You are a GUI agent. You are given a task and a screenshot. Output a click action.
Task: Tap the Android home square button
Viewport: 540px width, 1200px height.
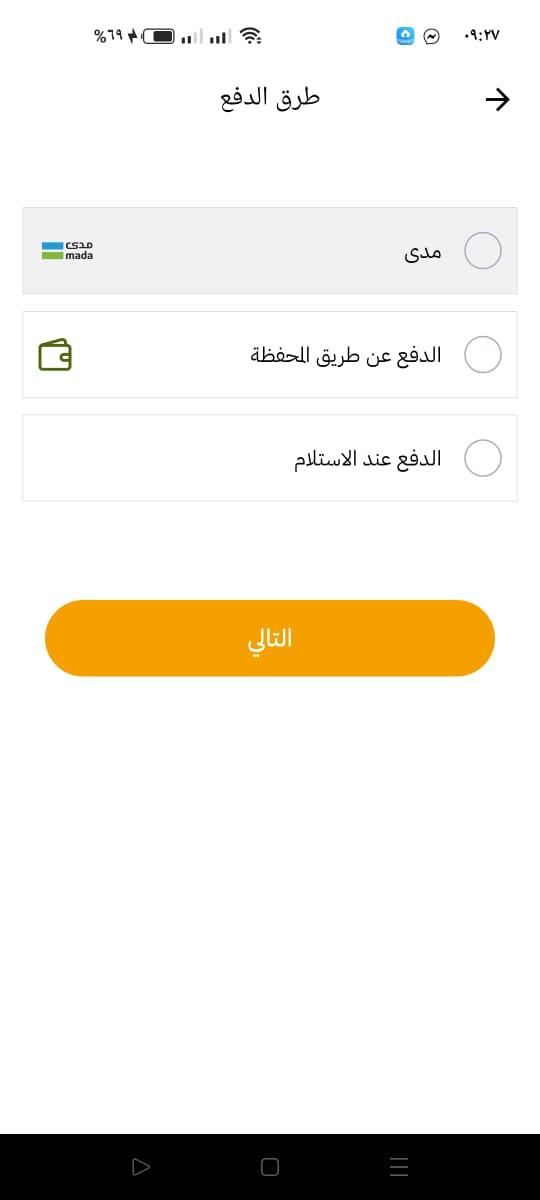(x=269, y=1166)
